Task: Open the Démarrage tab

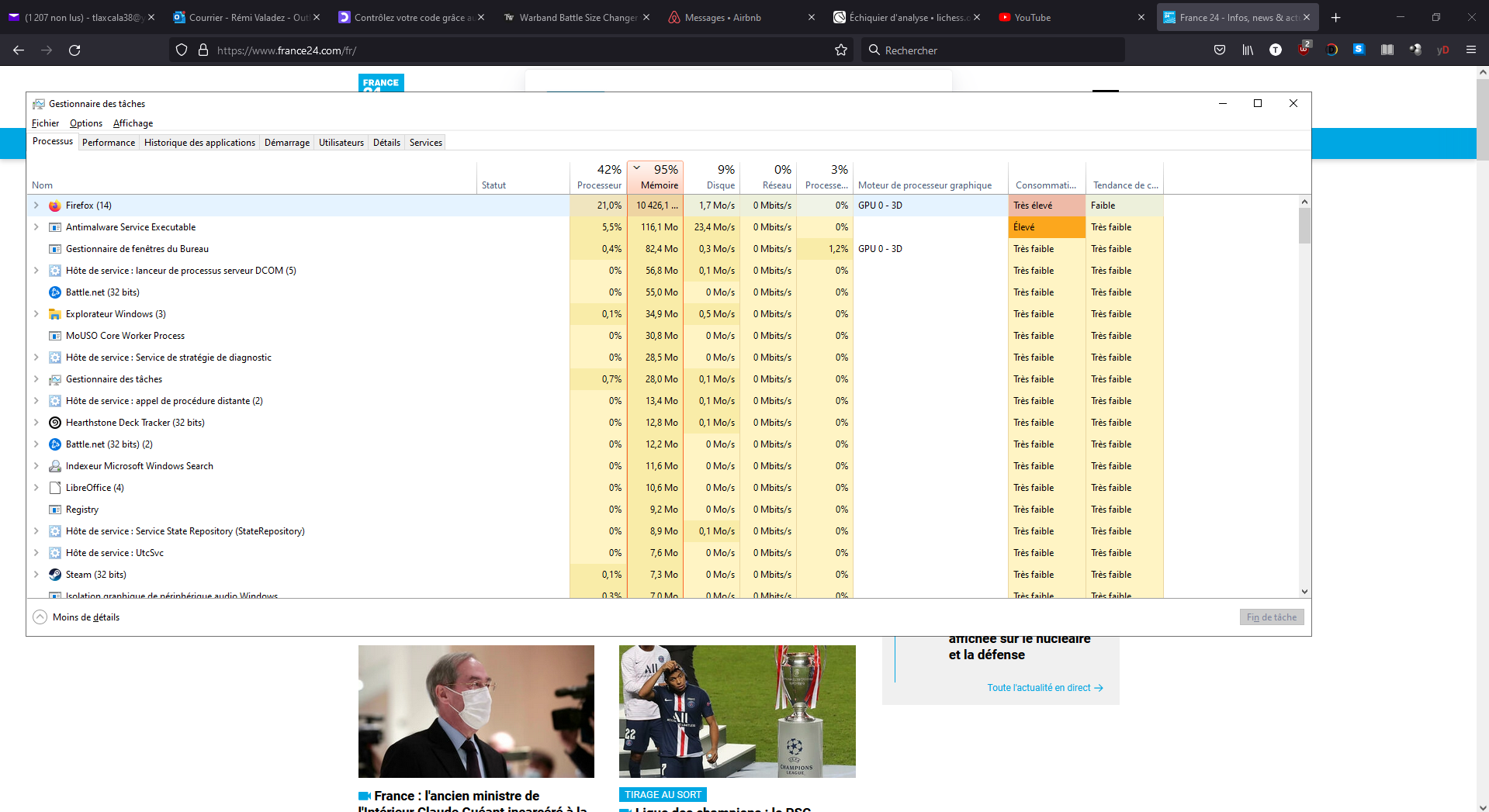Action: (x=287, y=143)
